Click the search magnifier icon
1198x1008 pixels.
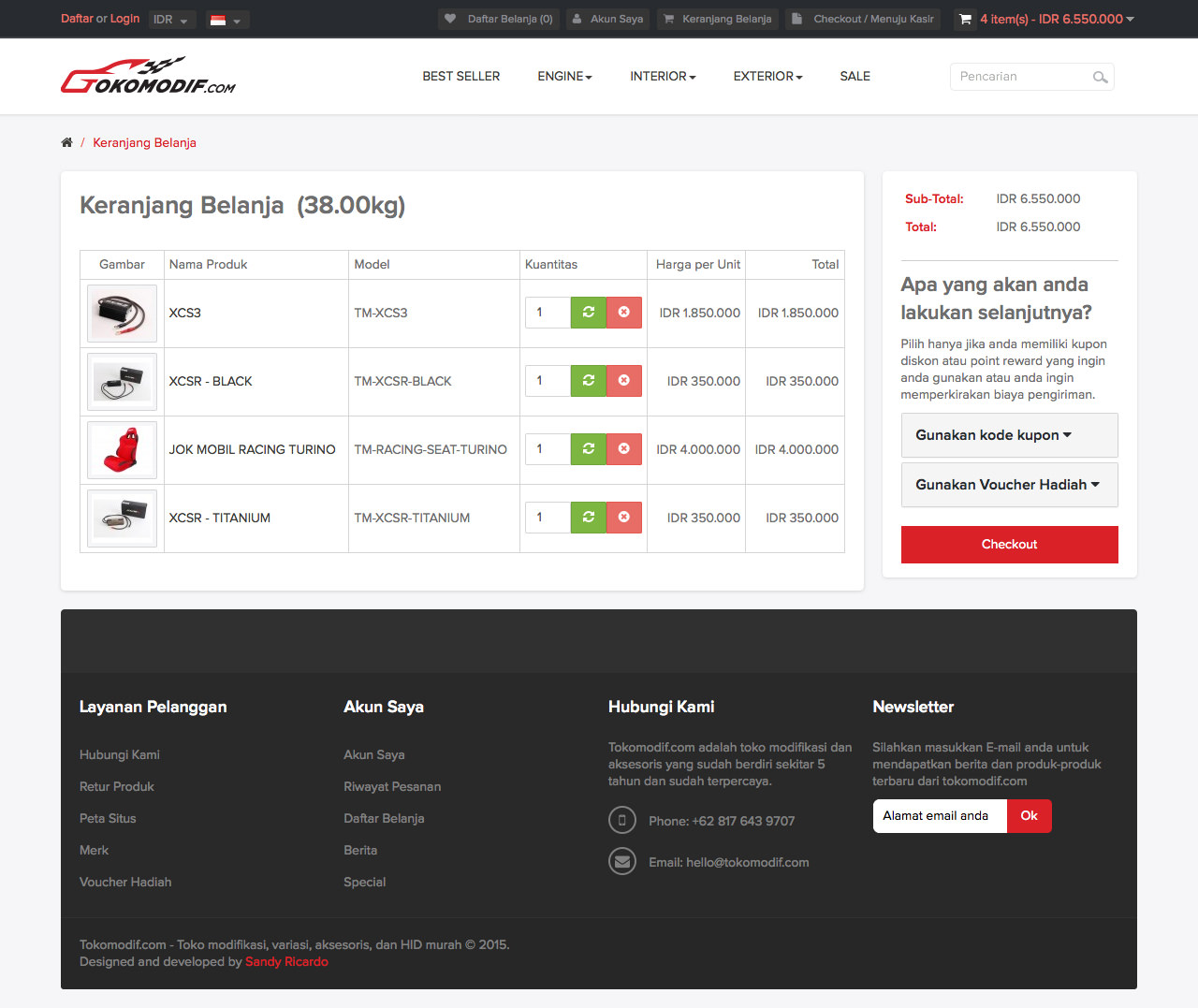pos(1101,78)
